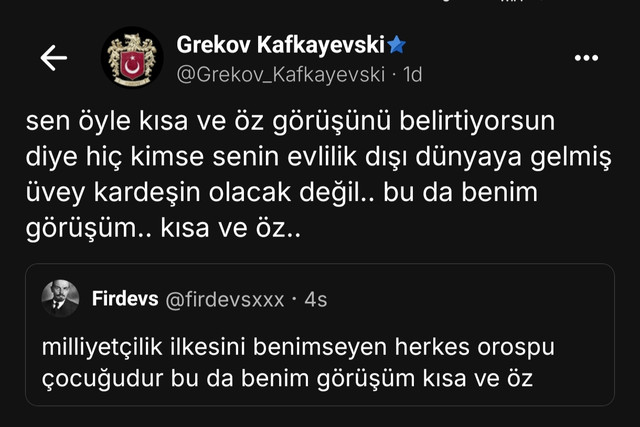
Task: Open the display name Grekov Kafkayevski
Action: coord(280,44)
